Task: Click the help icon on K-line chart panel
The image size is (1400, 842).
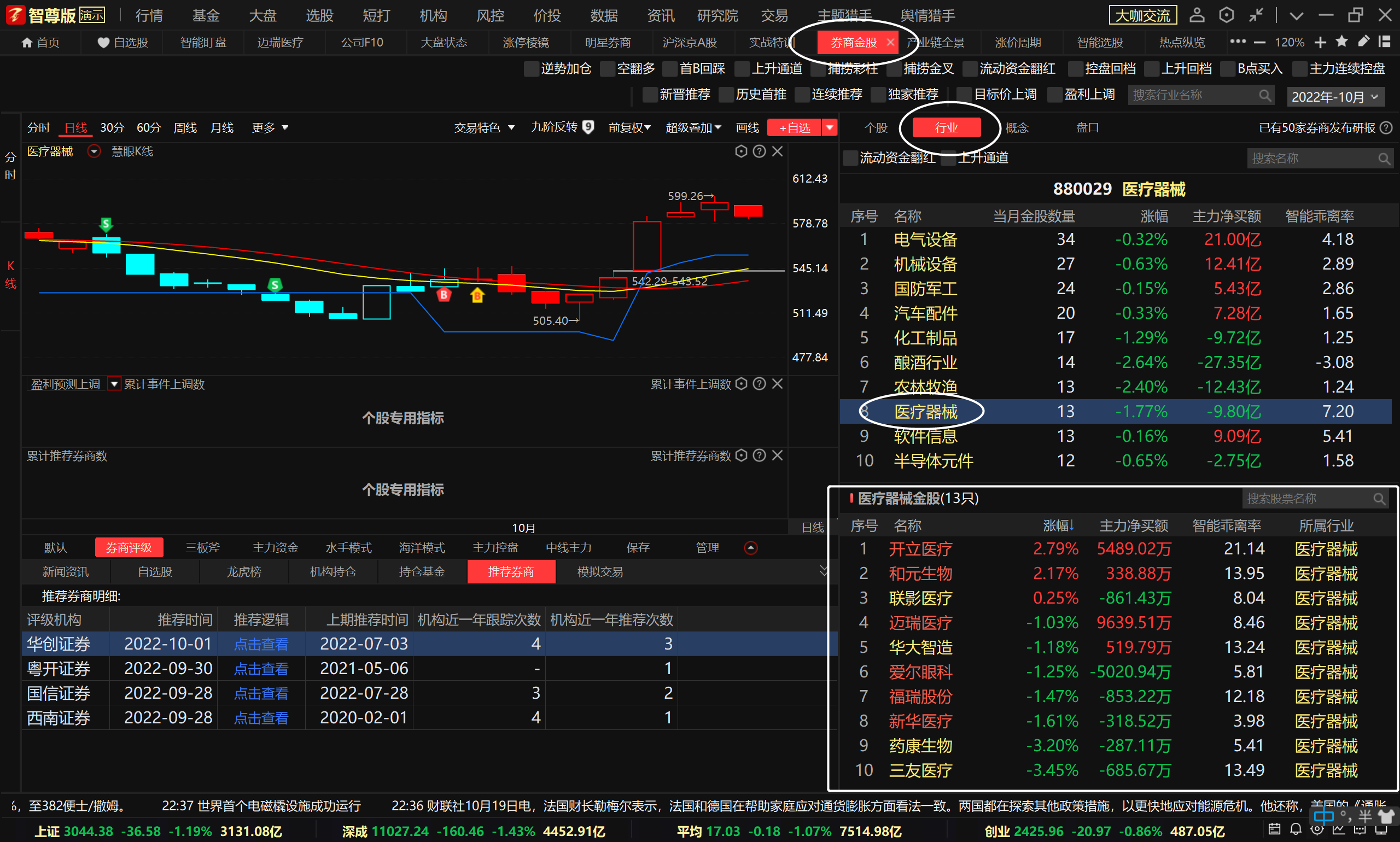Action: coord(759,151)
